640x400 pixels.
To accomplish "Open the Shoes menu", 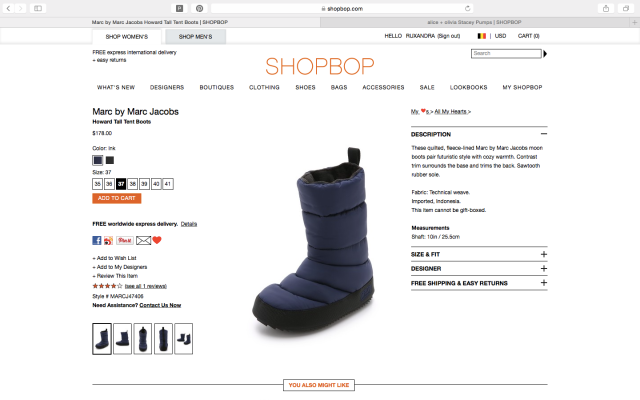I will pos(305,87).
